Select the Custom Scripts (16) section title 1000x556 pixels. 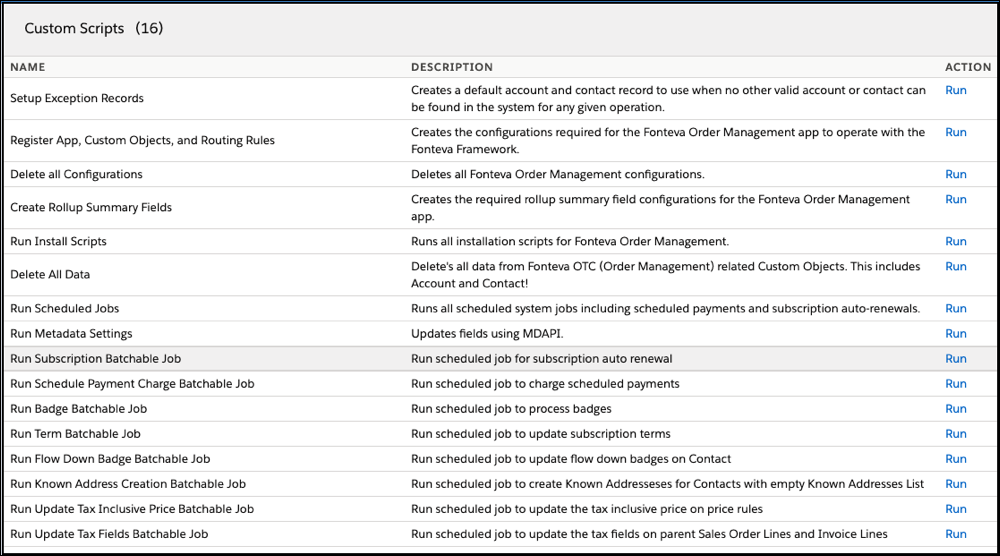[93, 28]
